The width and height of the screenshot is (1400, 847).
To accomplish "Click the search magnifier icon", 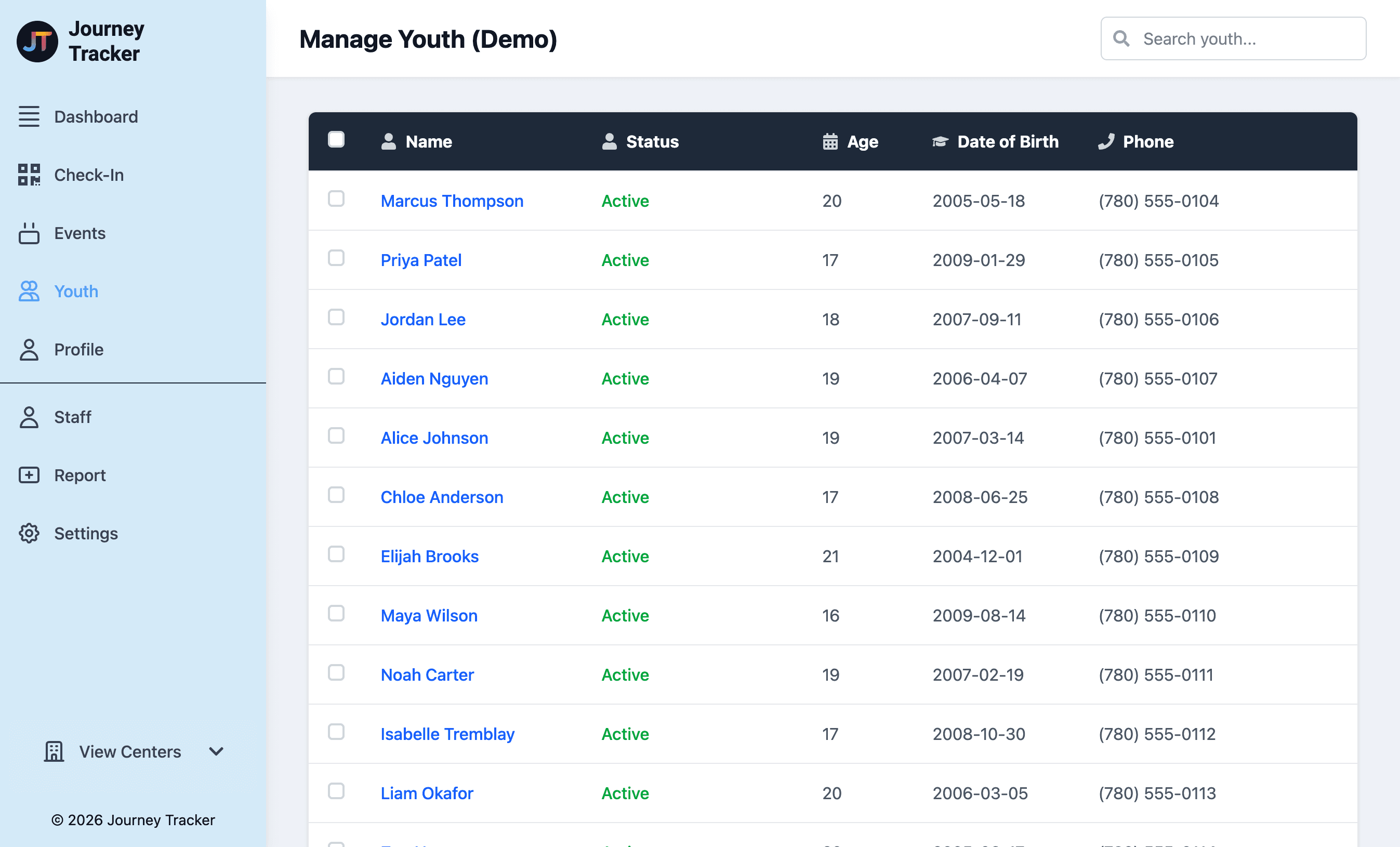I will tap(1121, 38).
